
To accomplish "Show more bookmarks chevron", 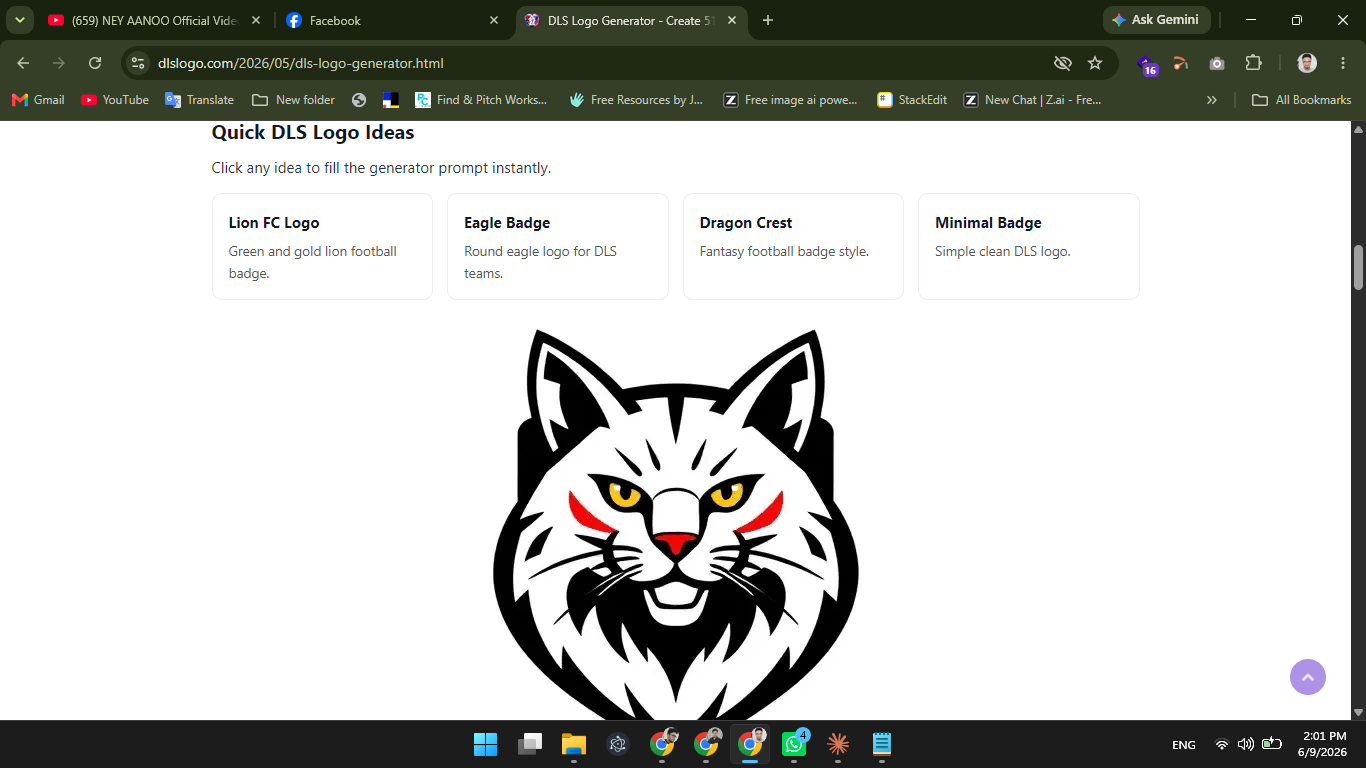I will [1212, 100].
